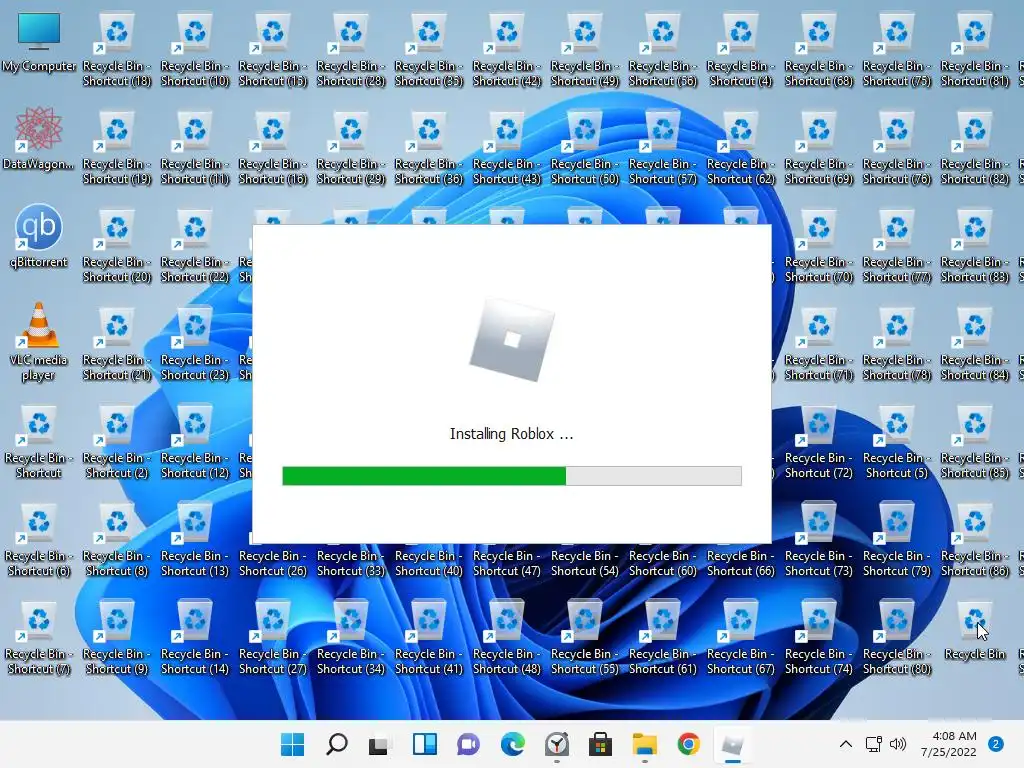1024x768 pixels.
Task: Open taskbar Search
Action: pos(337,744)
